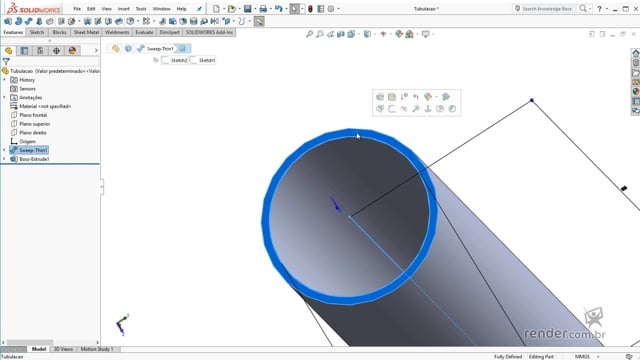This screenshot has width=640, height=360.
Task: Open the Hide/Show Items dropdown arrow
Action: (391, 34)
